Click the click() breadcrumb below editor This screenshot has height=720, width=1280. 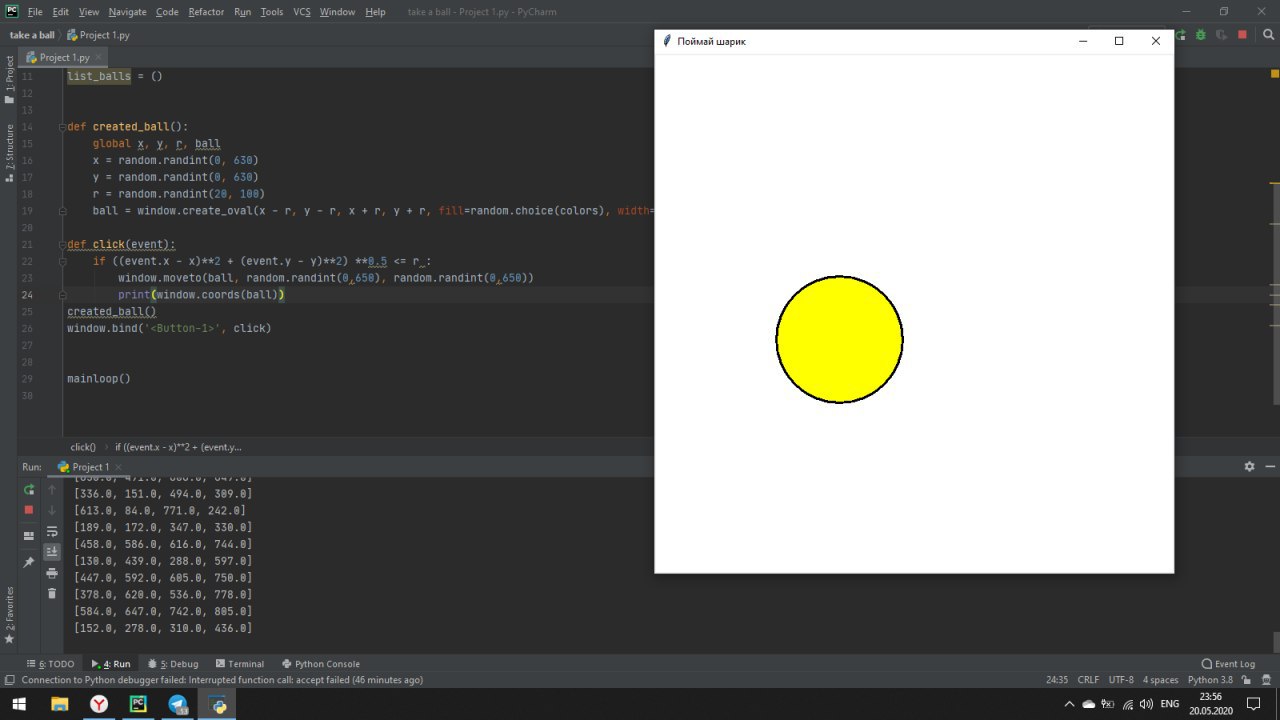pos(83,447)
